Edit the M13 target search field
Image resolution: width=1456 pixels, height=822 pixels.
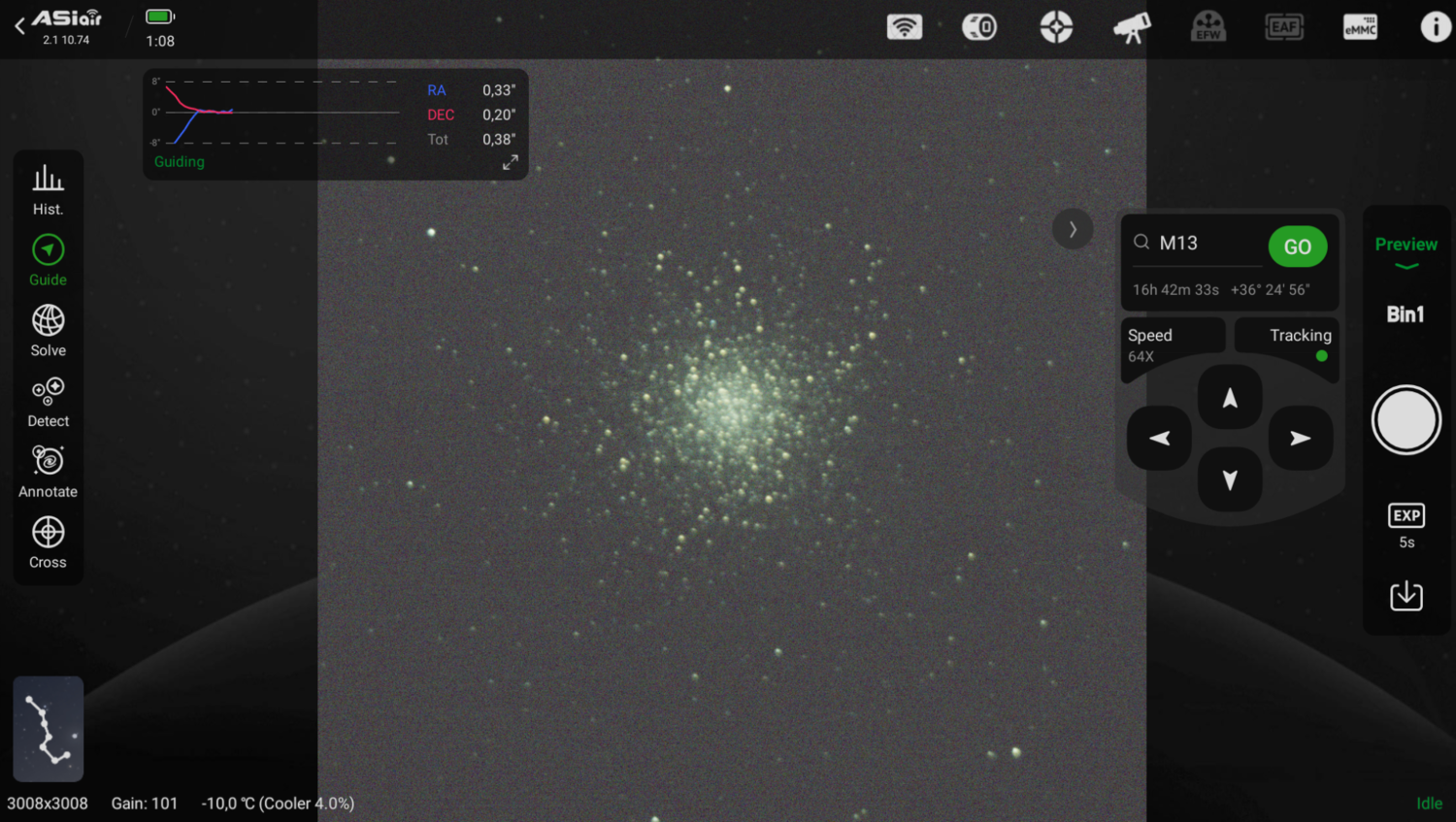(1199, 243)
